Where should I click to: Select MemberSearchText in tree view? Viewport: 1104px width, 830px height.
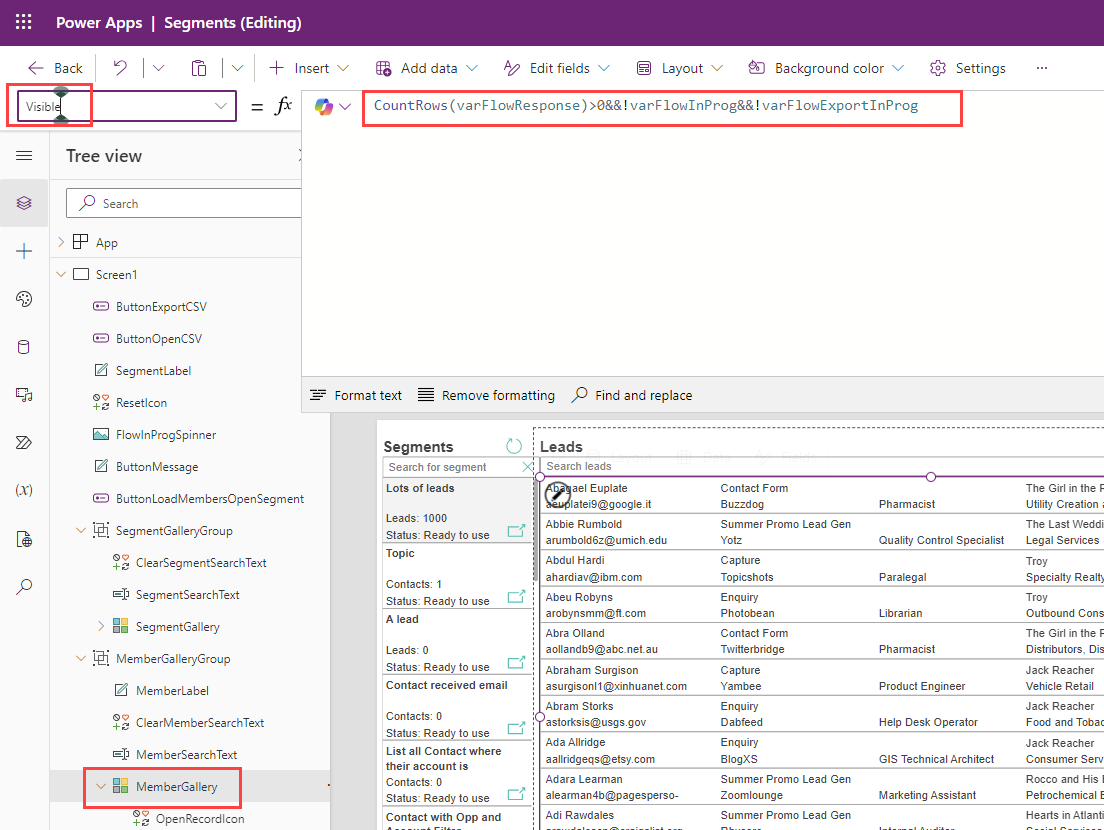[187, 755]
